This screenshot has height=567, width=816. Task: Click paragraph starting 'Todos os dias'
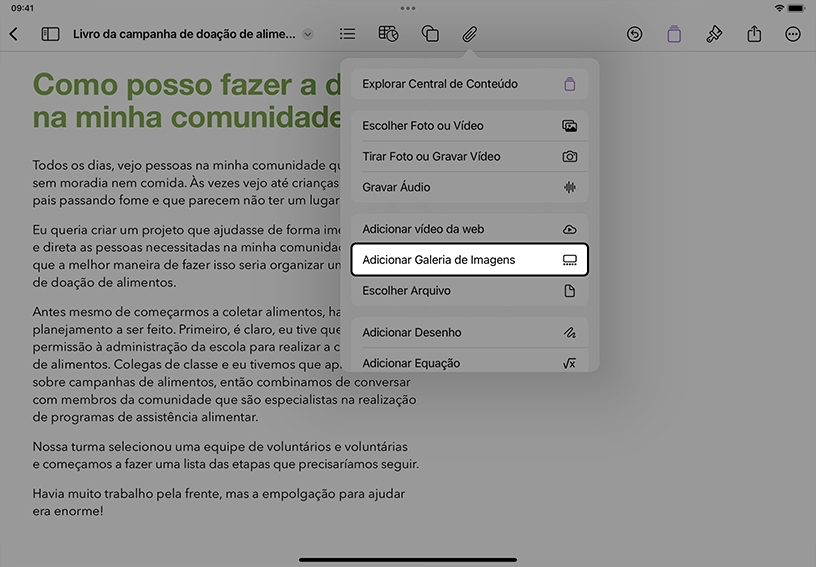pyautogui.click(x=186, y=183)
